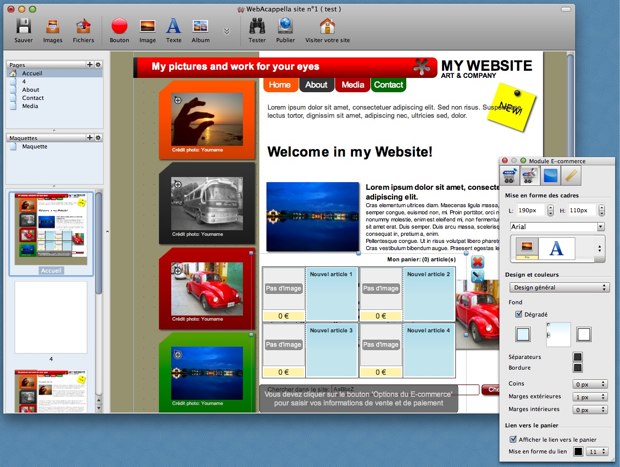Image resolution: width=620 pixels, height=467 pixels.
Task: Click the Mon panier: (0) article(s) link
Action: [x=421, y=259]
